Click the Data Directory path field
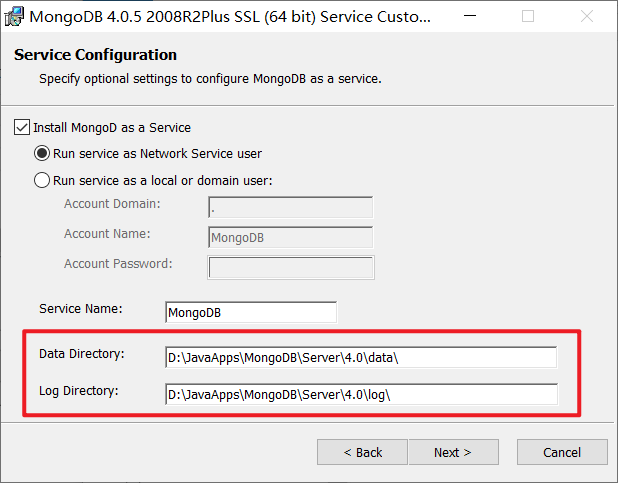This screenshot has width=618, height=483. (x=361, y=357)
